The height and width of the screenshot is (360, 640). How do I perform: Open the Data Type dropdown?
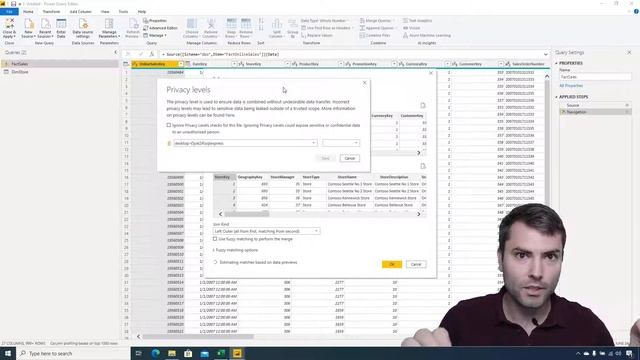tap(325, 20)
